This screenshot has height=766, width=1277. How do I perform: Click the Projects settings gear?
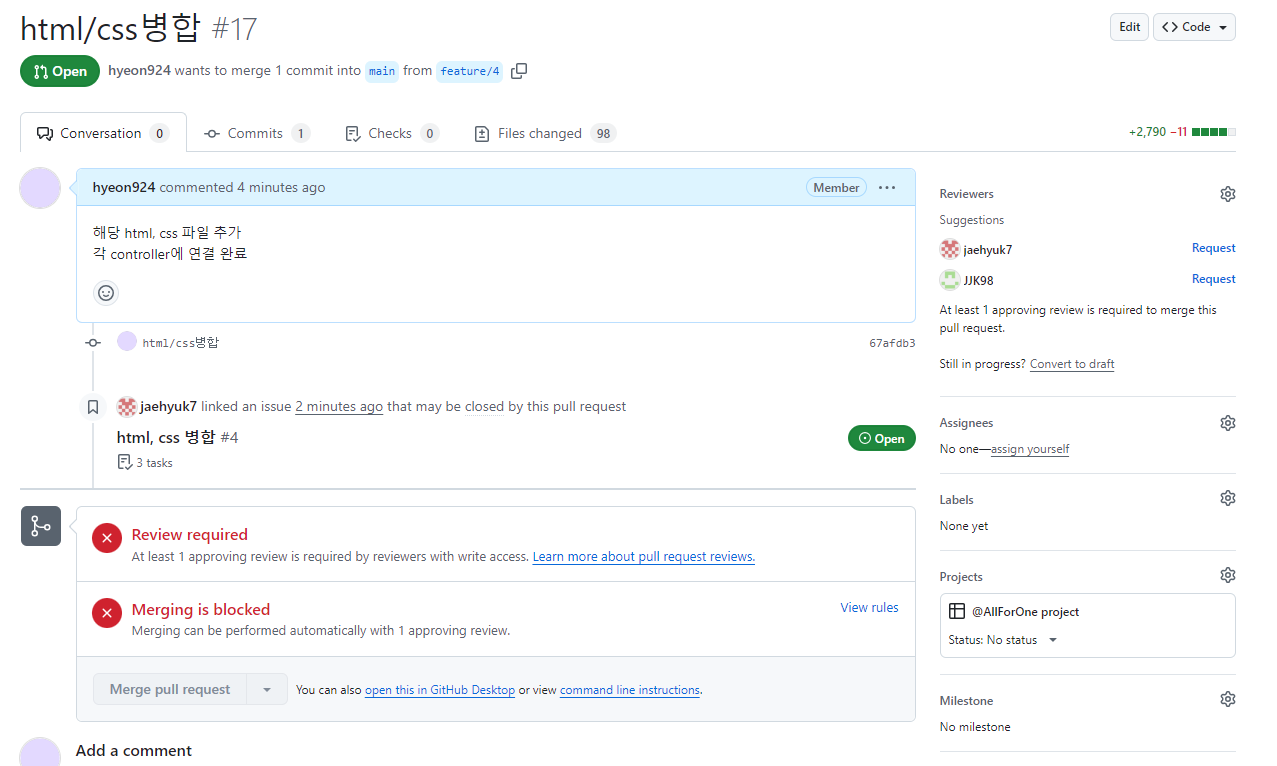click(1227, 574)
